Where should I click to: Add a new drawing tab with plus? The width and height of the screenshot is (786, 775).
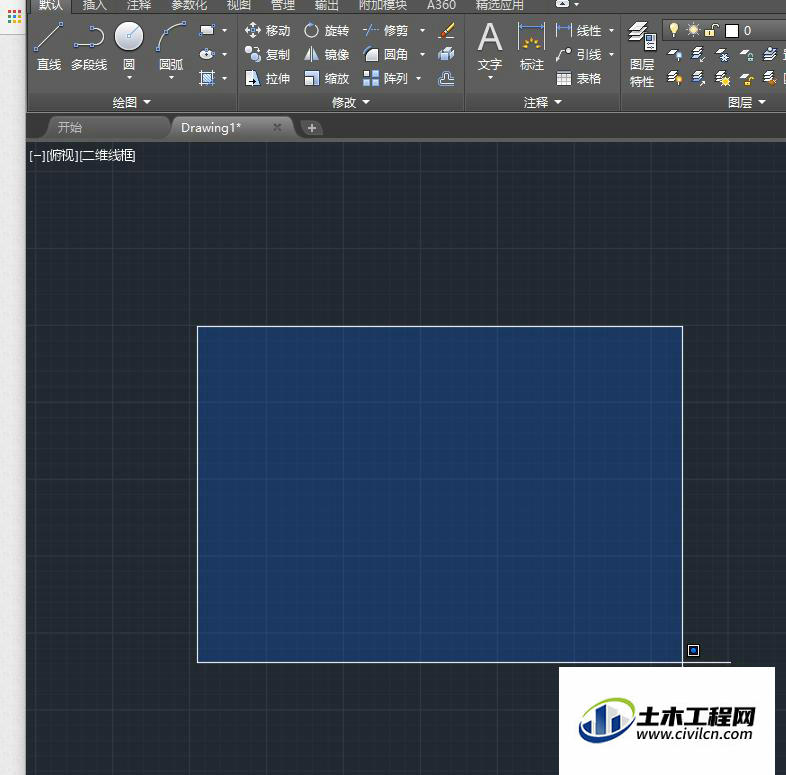tap(311, 128)
